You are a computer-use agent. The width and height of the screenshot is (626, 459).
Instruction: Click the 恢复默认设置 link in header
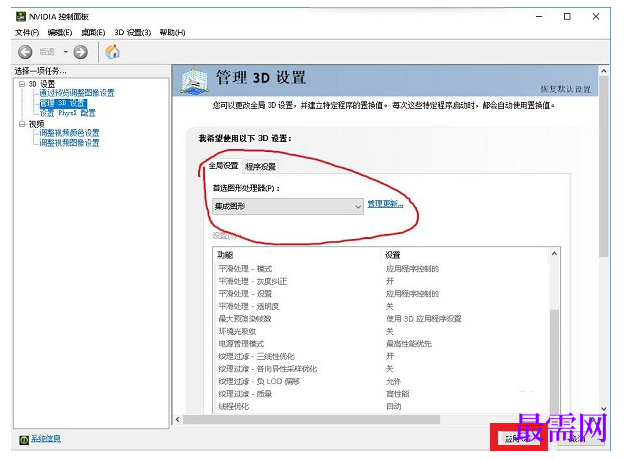pyautogui.click(x=565, y=89)
